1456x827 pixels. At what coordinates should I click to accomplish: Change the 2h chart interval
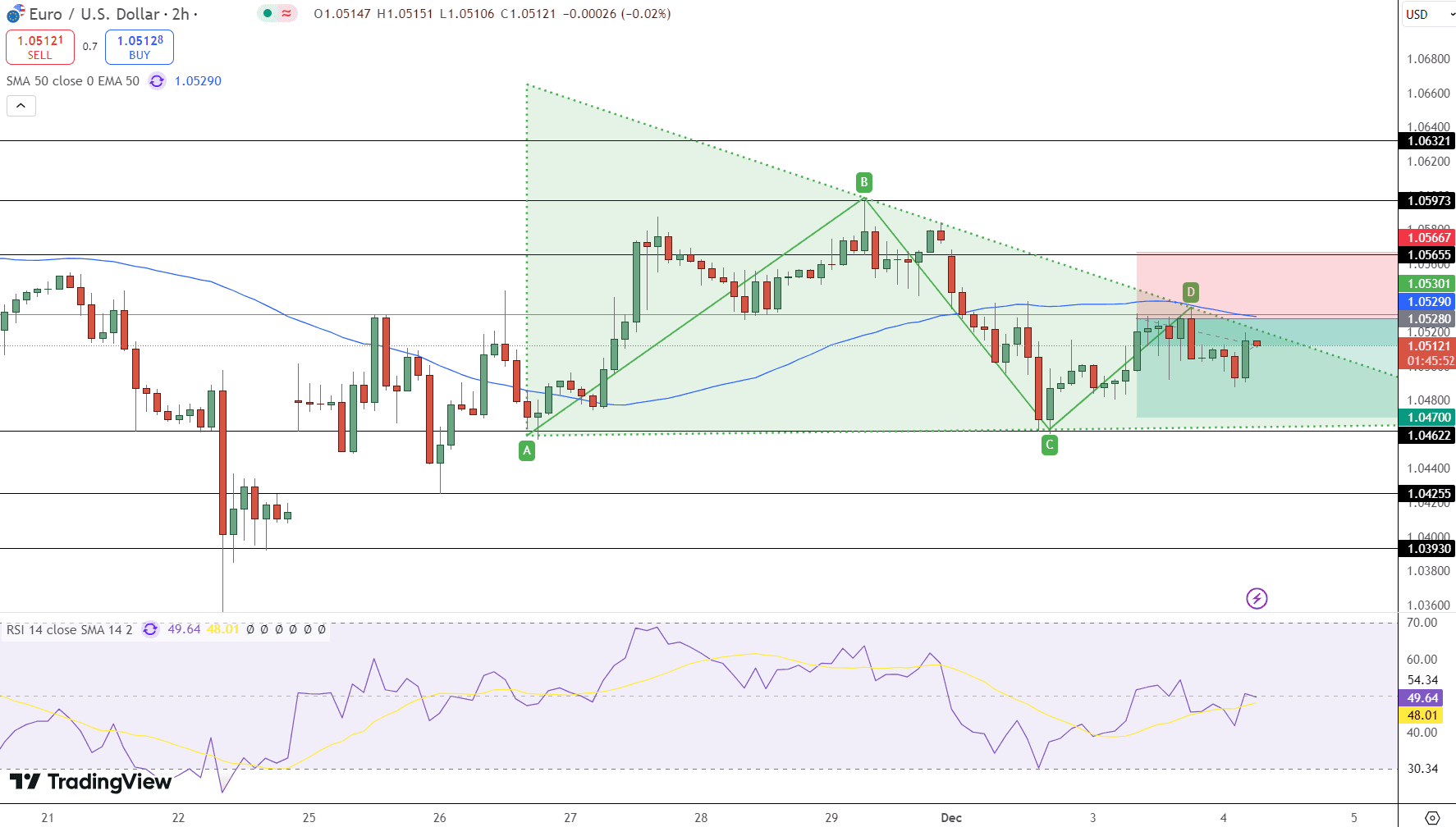pyautogui.click(x=181, y=14)
